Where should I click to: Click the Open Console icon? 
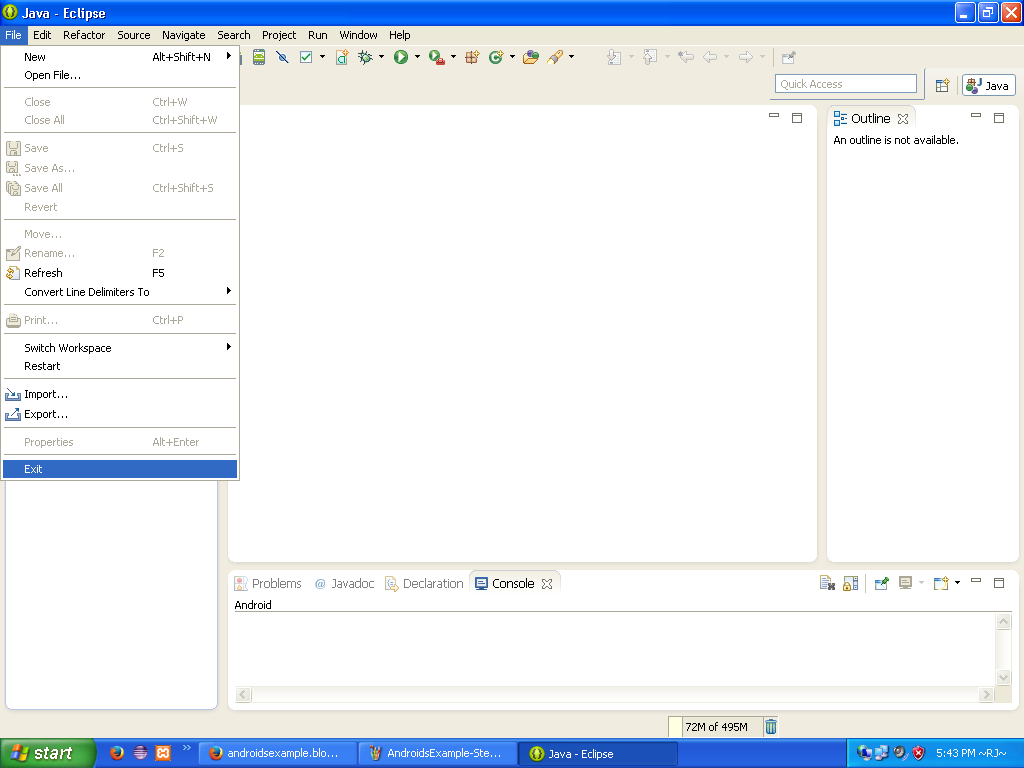pos(941,583)
